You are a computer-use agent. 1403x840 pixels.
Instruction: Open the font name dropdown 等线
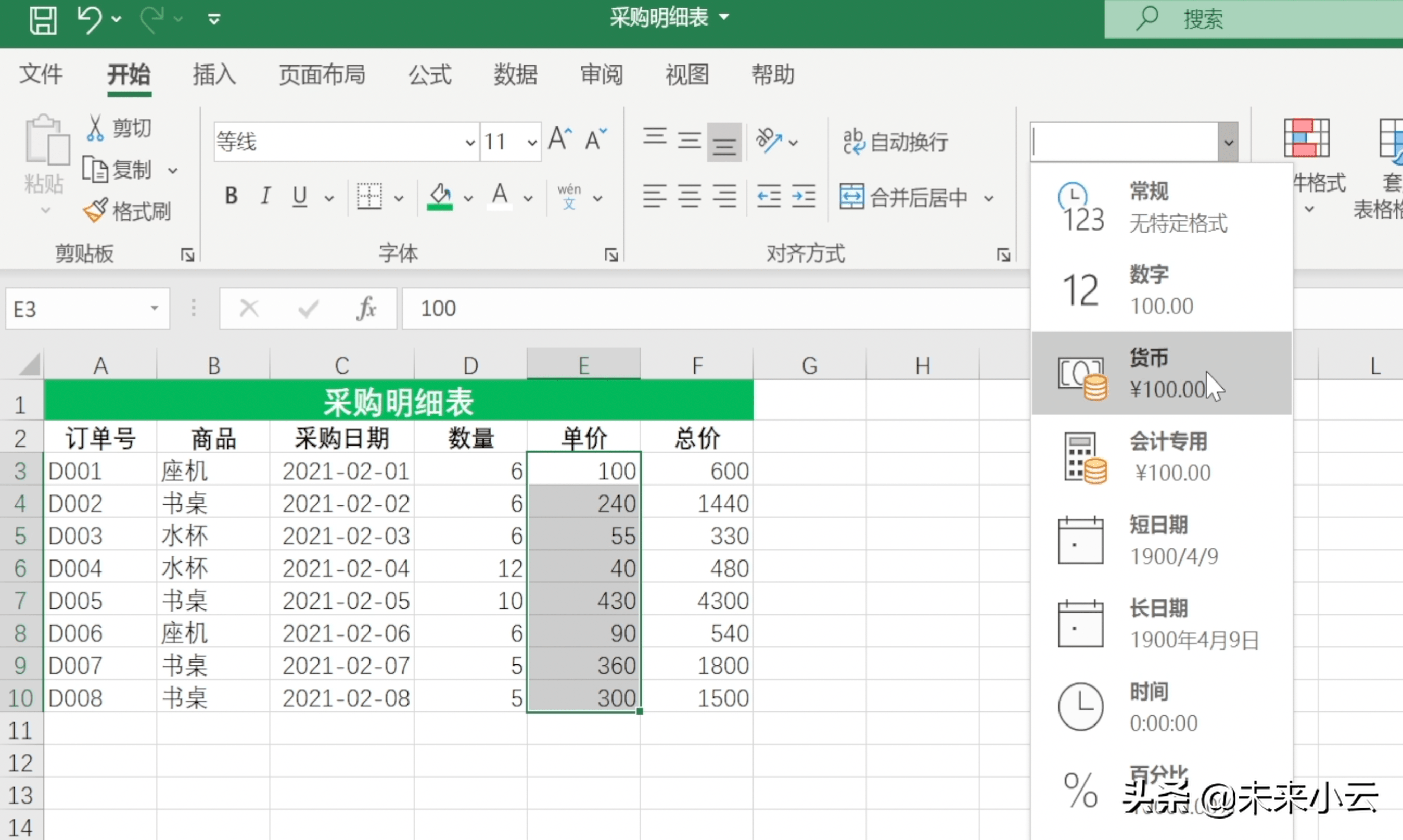[470, 142]
